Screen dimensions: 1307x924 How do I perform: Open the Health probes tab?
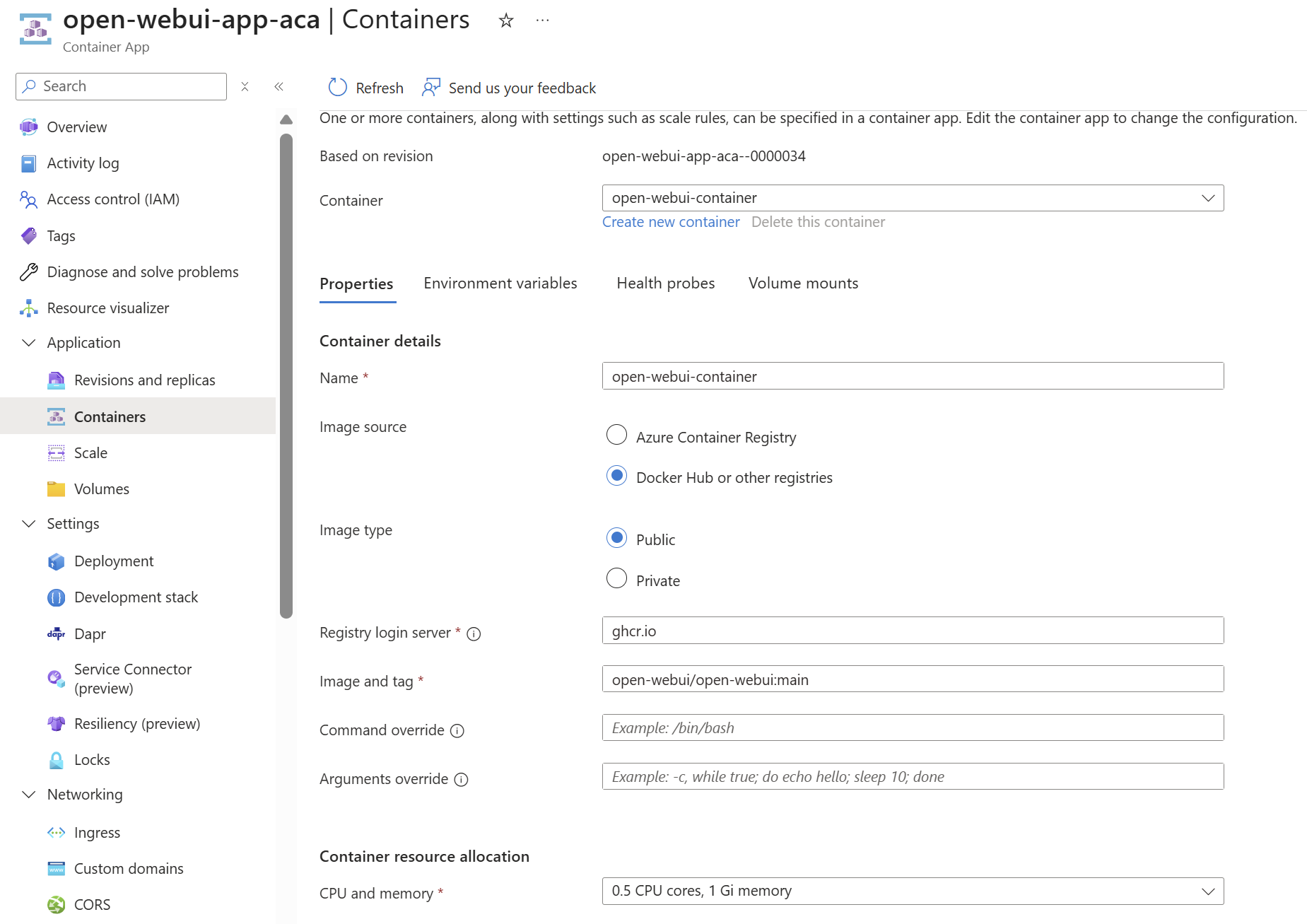pyautogui.click(x=665, y=283)
